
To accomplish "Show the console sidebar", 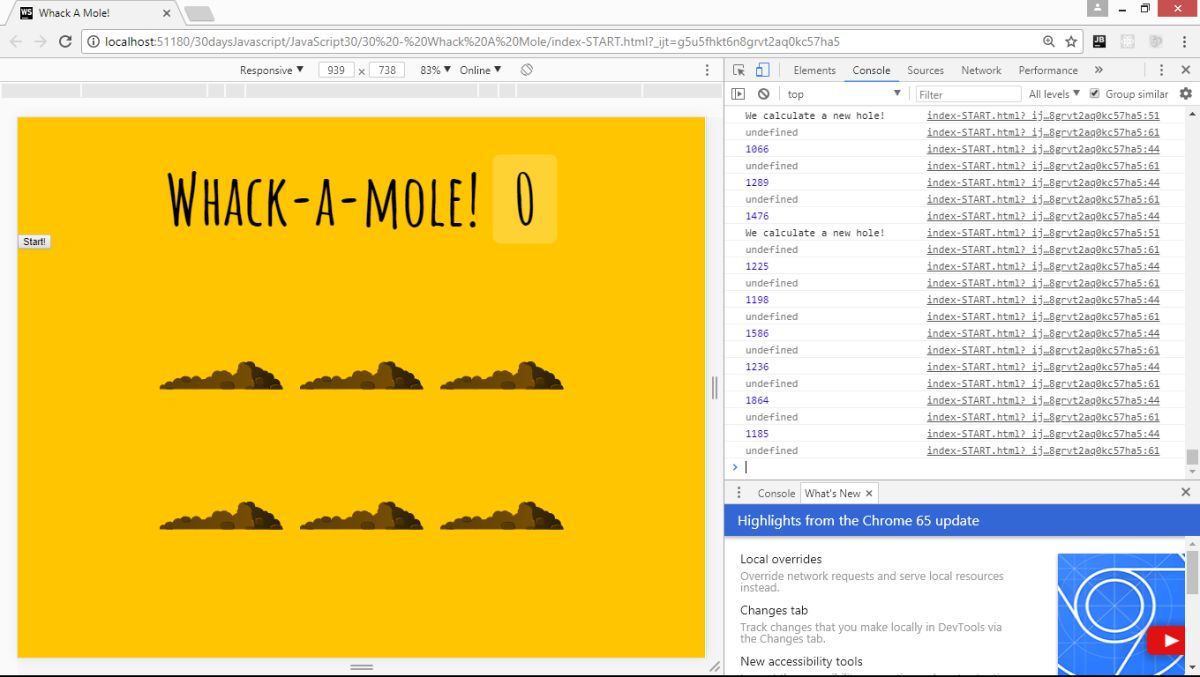I will tap(739, 94).
